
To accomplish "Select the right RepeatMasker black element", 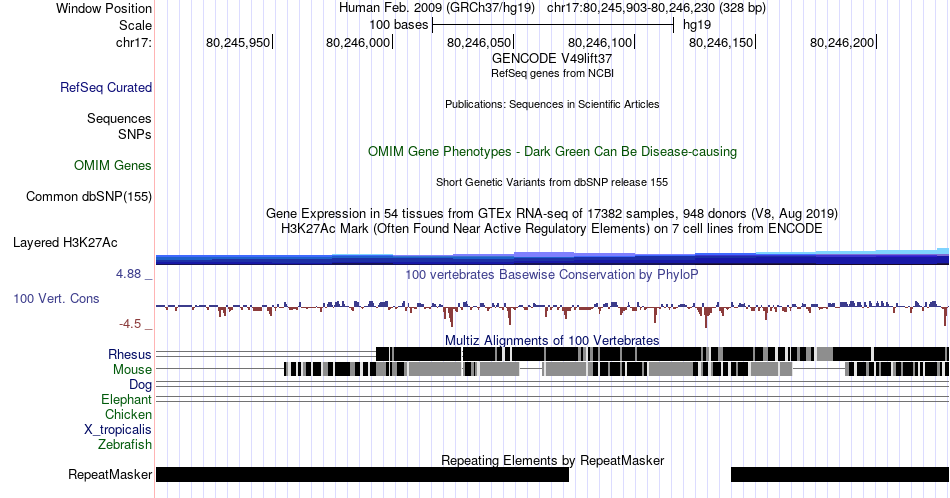I will (x=840, y=474).
